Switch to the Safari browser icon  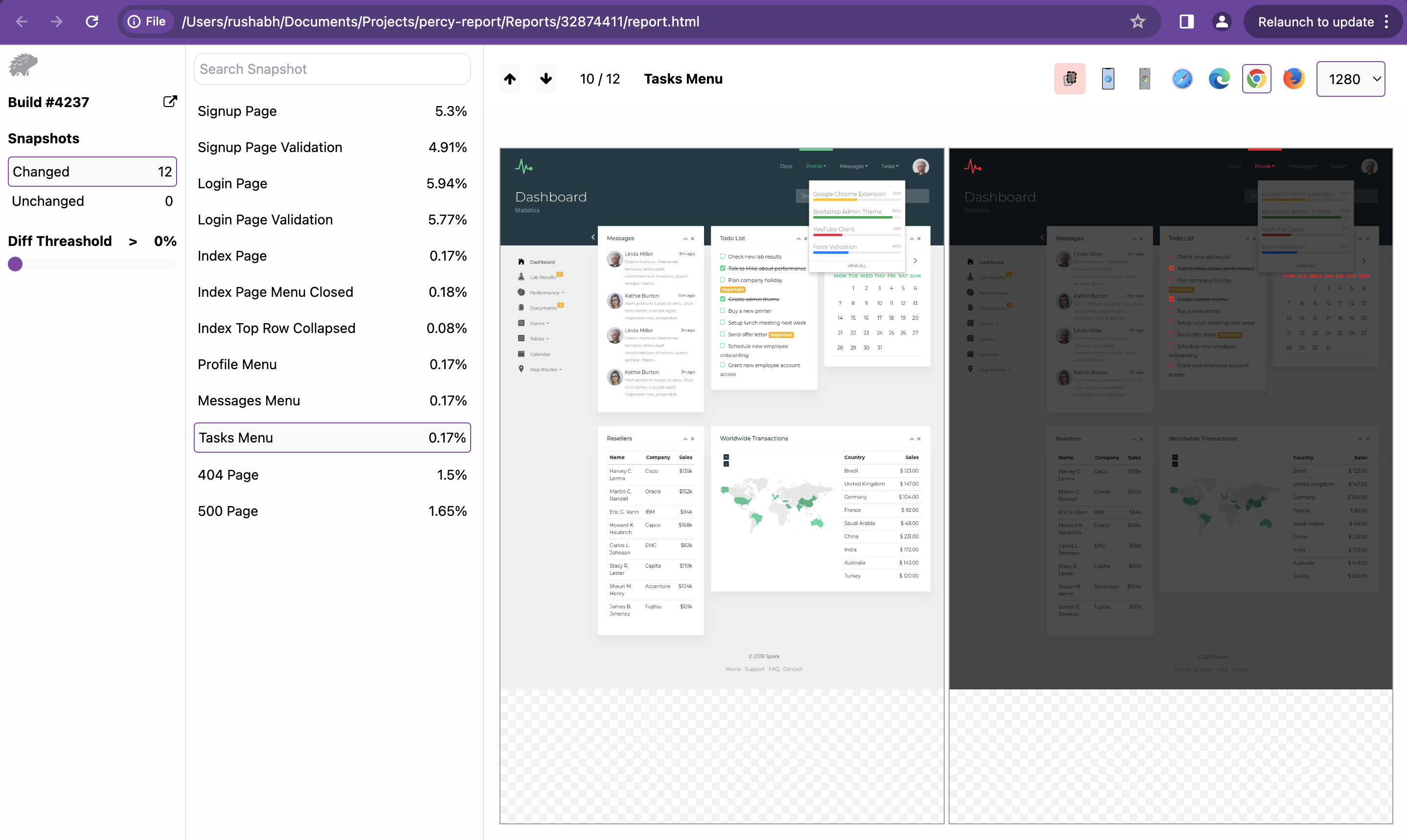[1181, 79]
